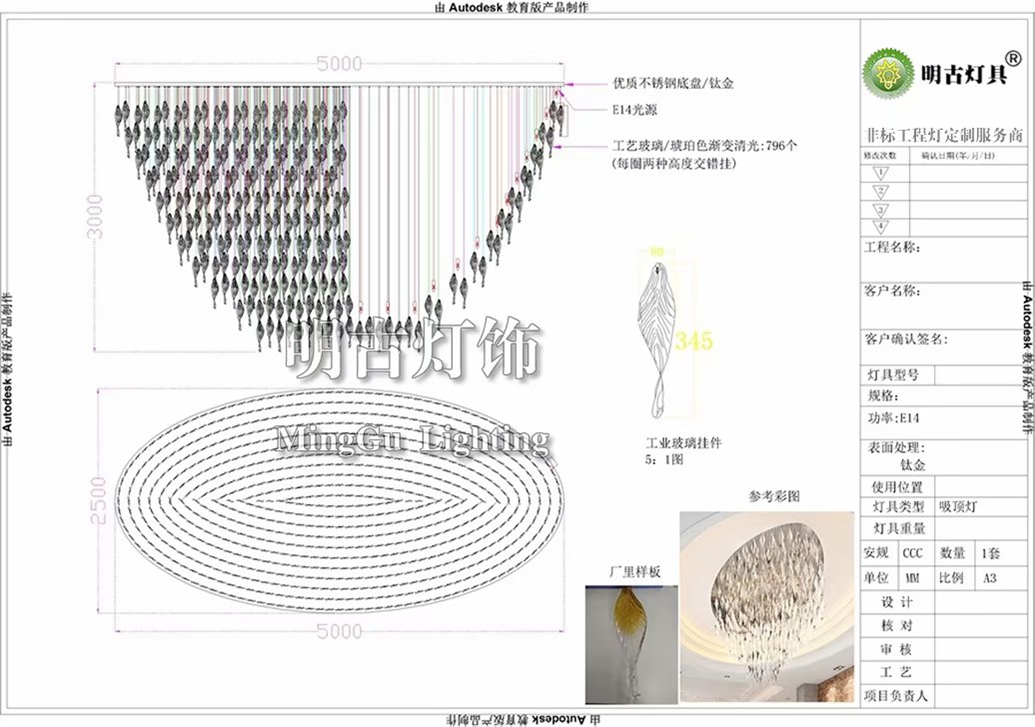1035x727 pixels.
Task: Click the 核对 row label
Action: coord(896,625)
